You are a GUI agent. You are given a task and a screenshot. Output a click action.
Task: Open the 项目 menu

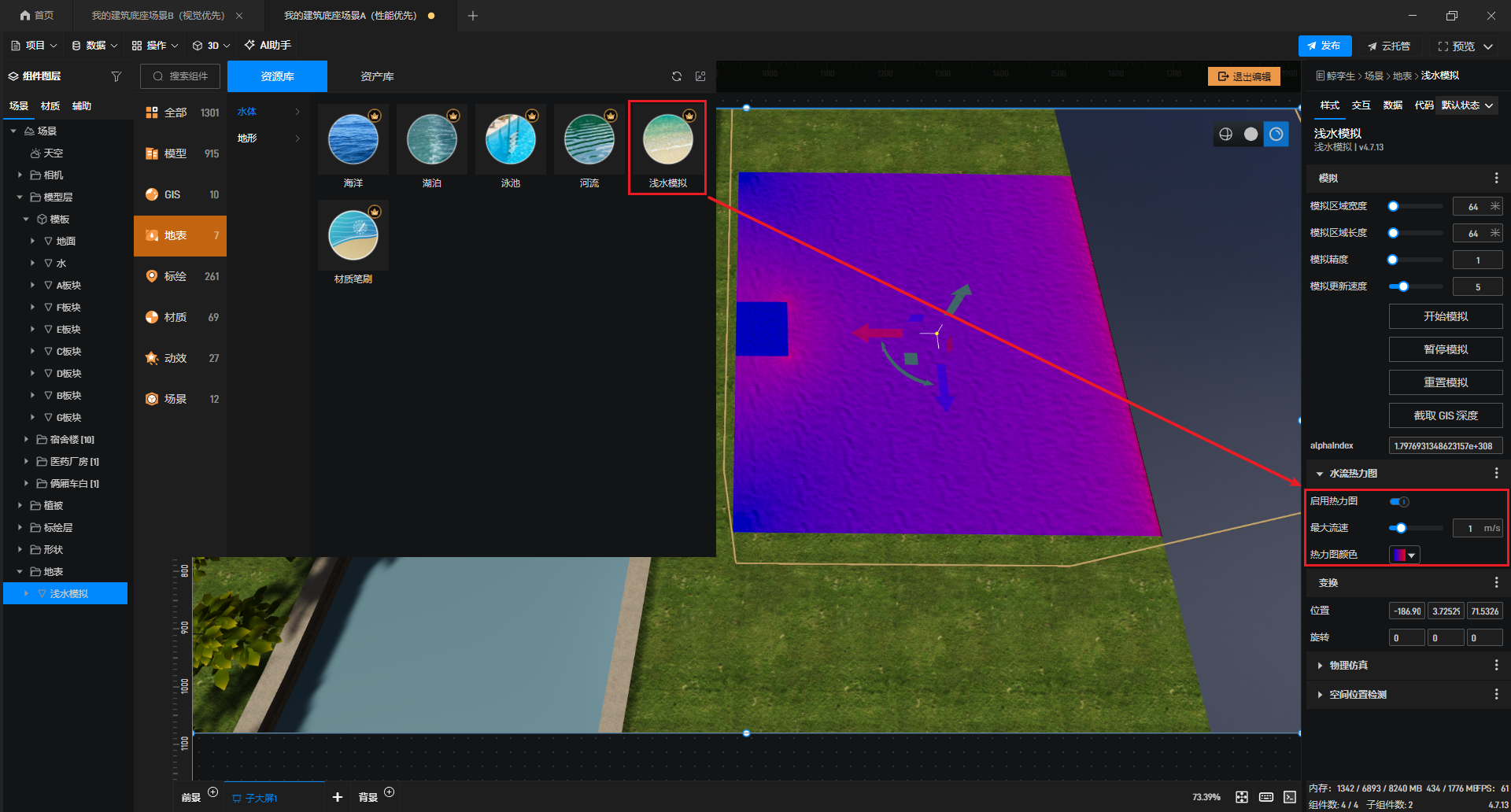[34, 46]
